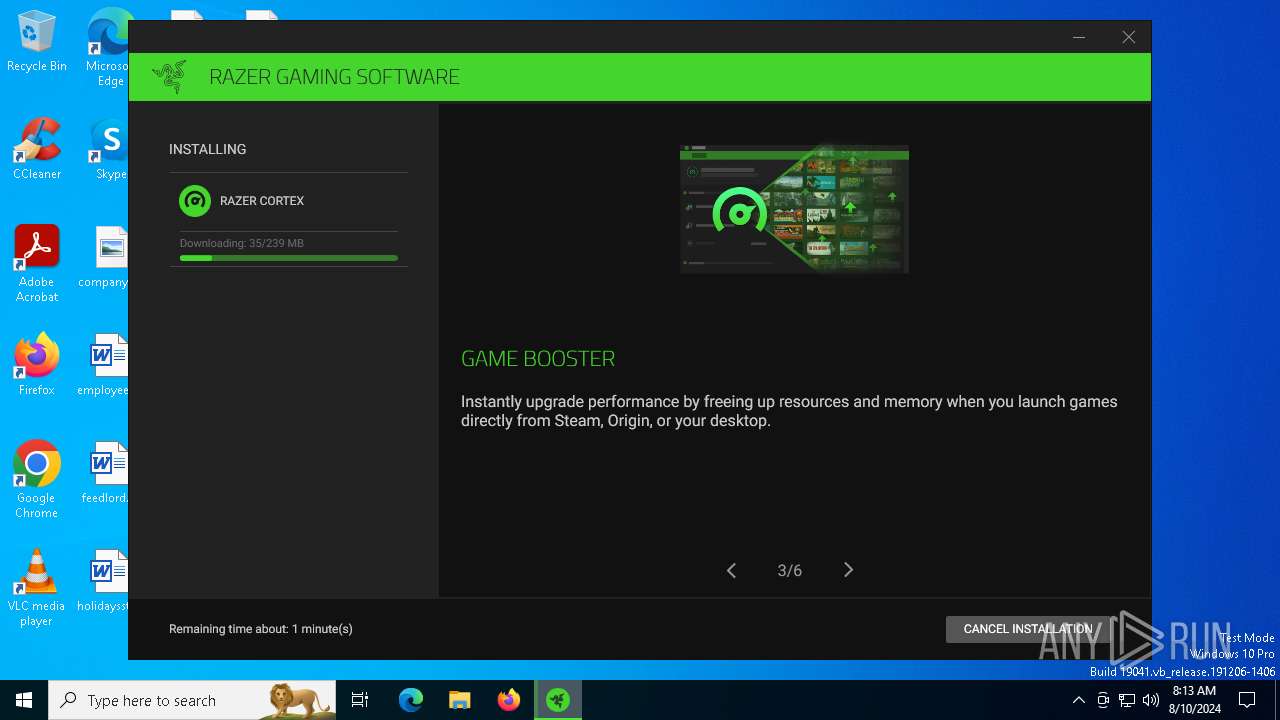Show hidden system tray icons
The image size is (1280, 720).
(x=1078, y=700)
